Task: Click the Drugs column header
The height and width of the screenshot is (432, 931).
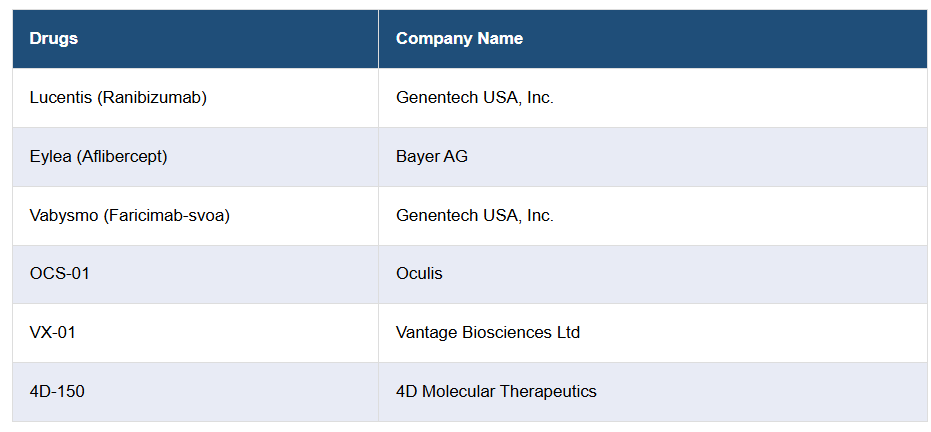Action: click(x=54, y=39)
